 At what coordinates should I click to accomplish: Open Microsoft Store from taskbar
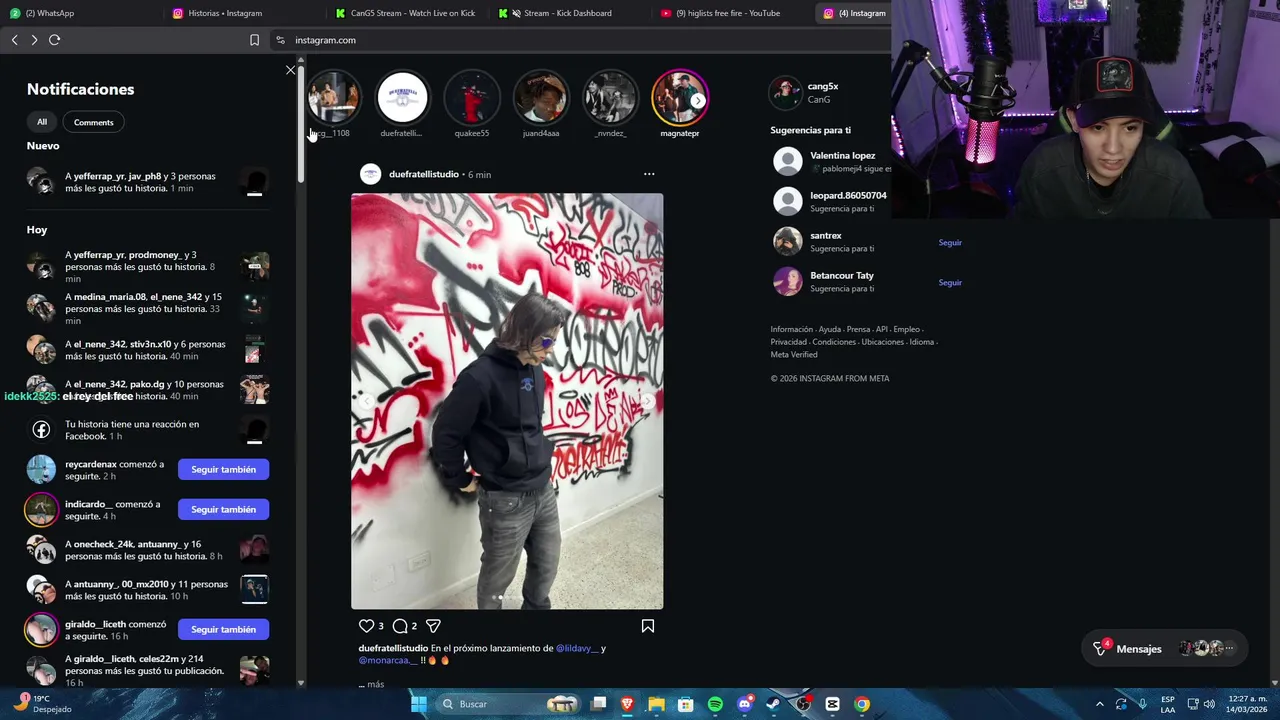pyautogui.click(x=686, y=704)
